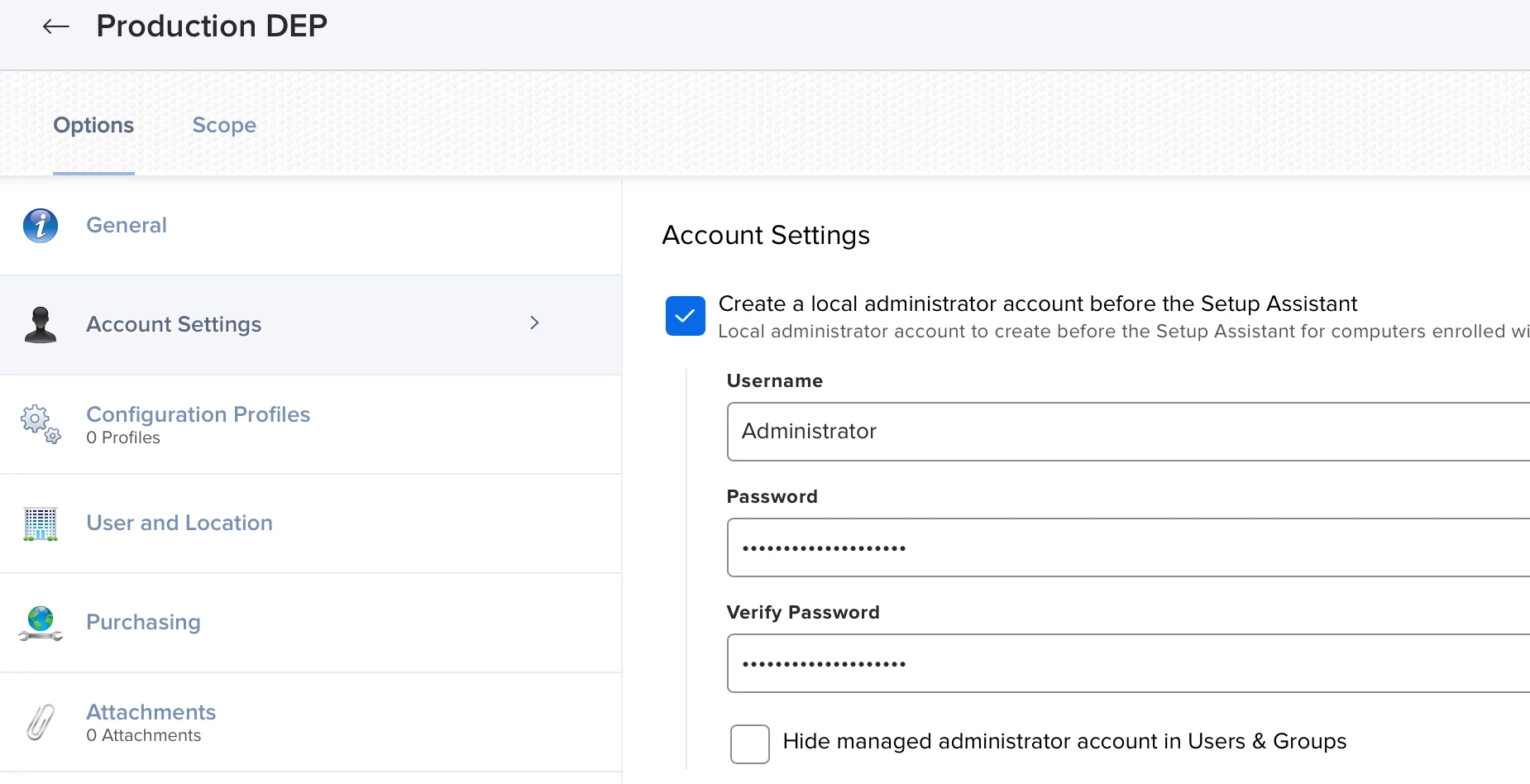1530x784 pixels.
Task: Open the Attachments section
Action: pos(151,712)
